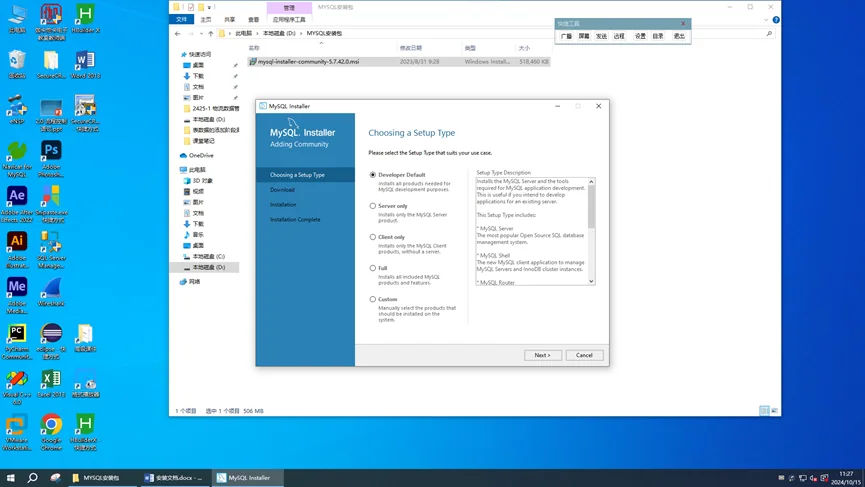Viewport: 865px width, 487px height.
Task: Click the Download step in installer sidebar
Action: point(282,190)
